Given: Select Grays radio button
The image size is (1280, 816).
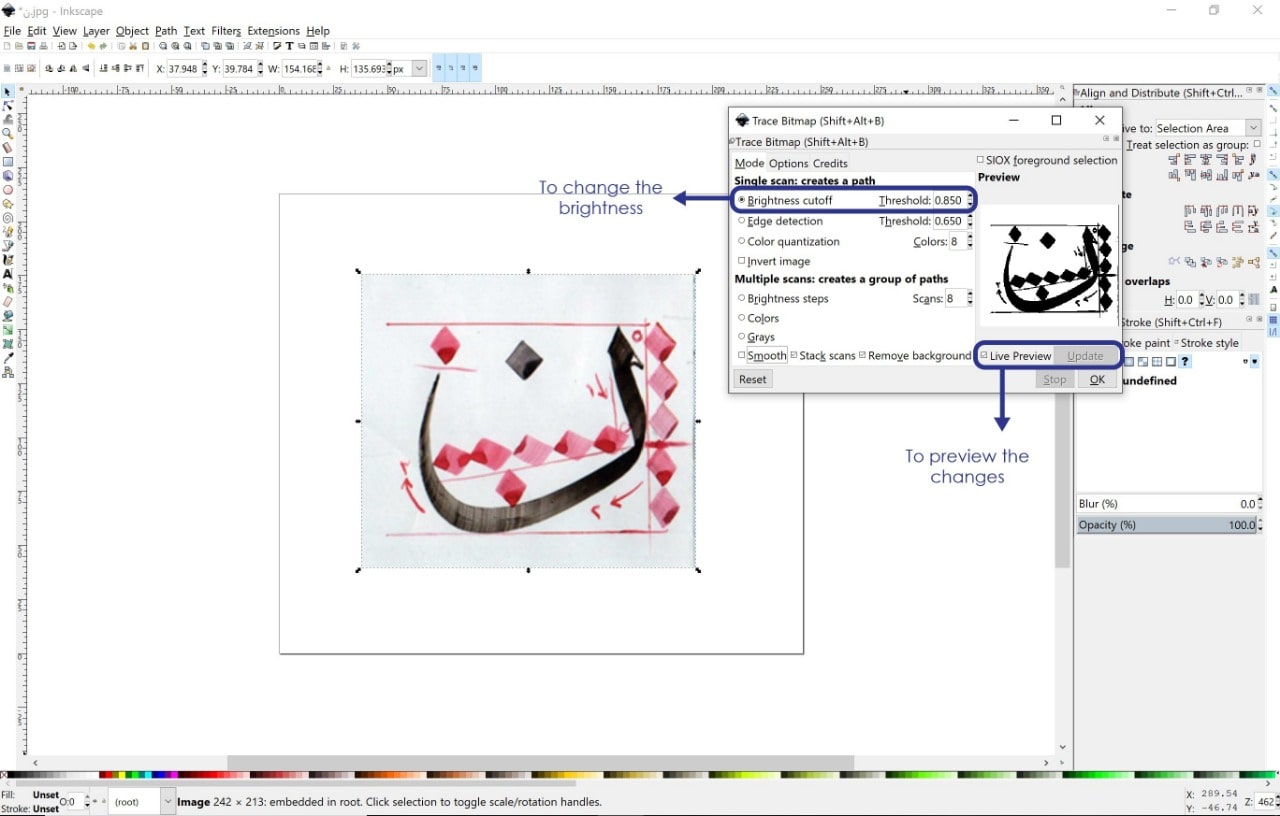Looking at the screenshot, I should coord(741,337).
